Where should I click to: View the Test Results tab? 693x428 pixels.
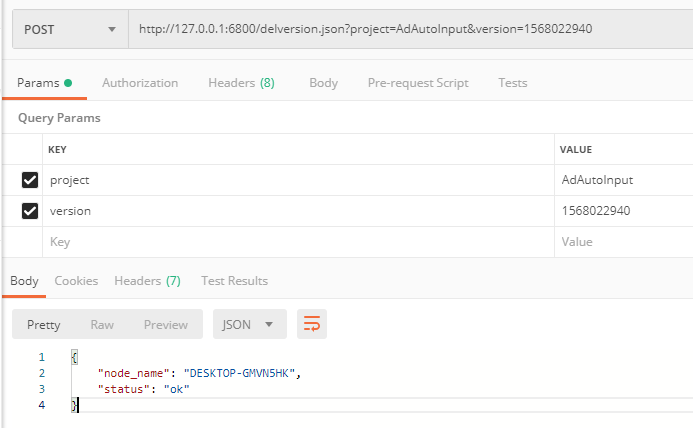[234, 281]
